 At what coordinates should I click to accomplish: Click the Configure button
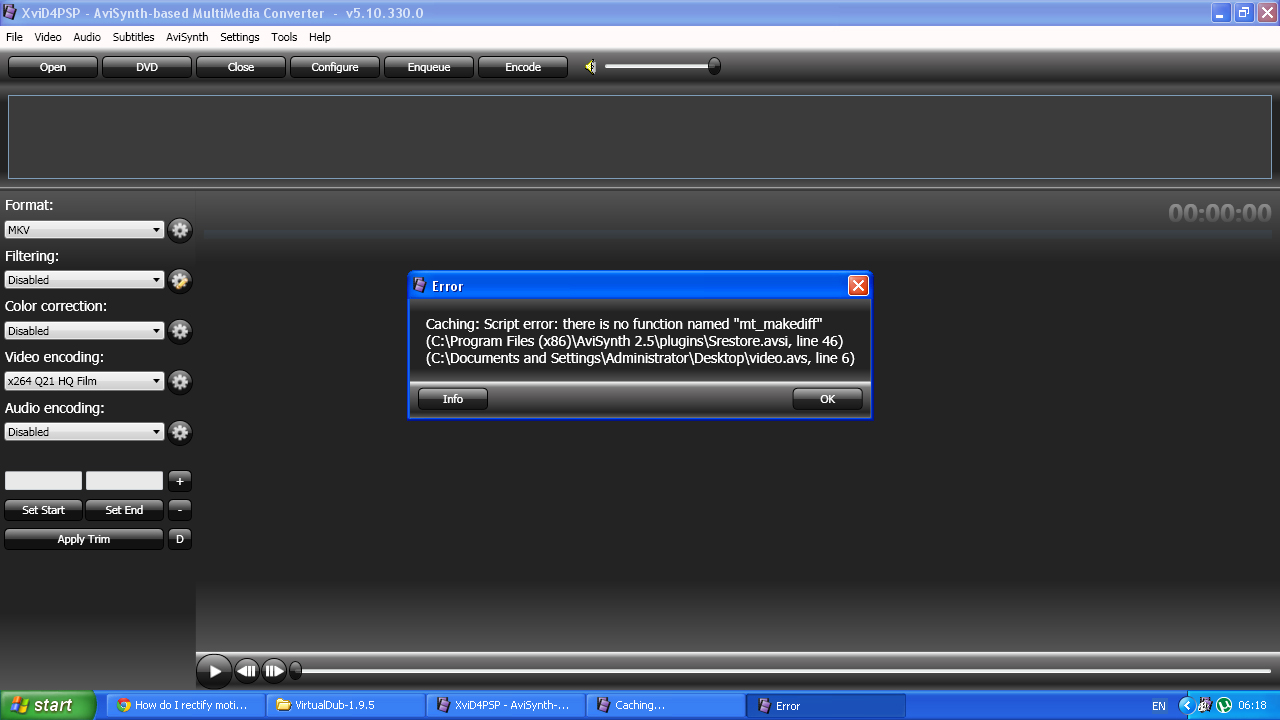335,67
